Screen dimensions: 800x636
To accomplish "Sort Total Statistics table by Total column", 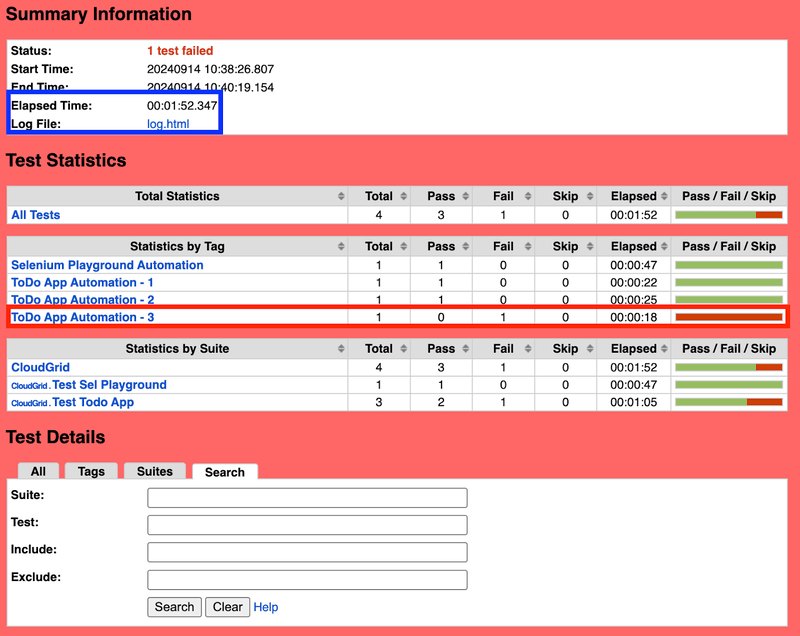I will coord(379,196).
